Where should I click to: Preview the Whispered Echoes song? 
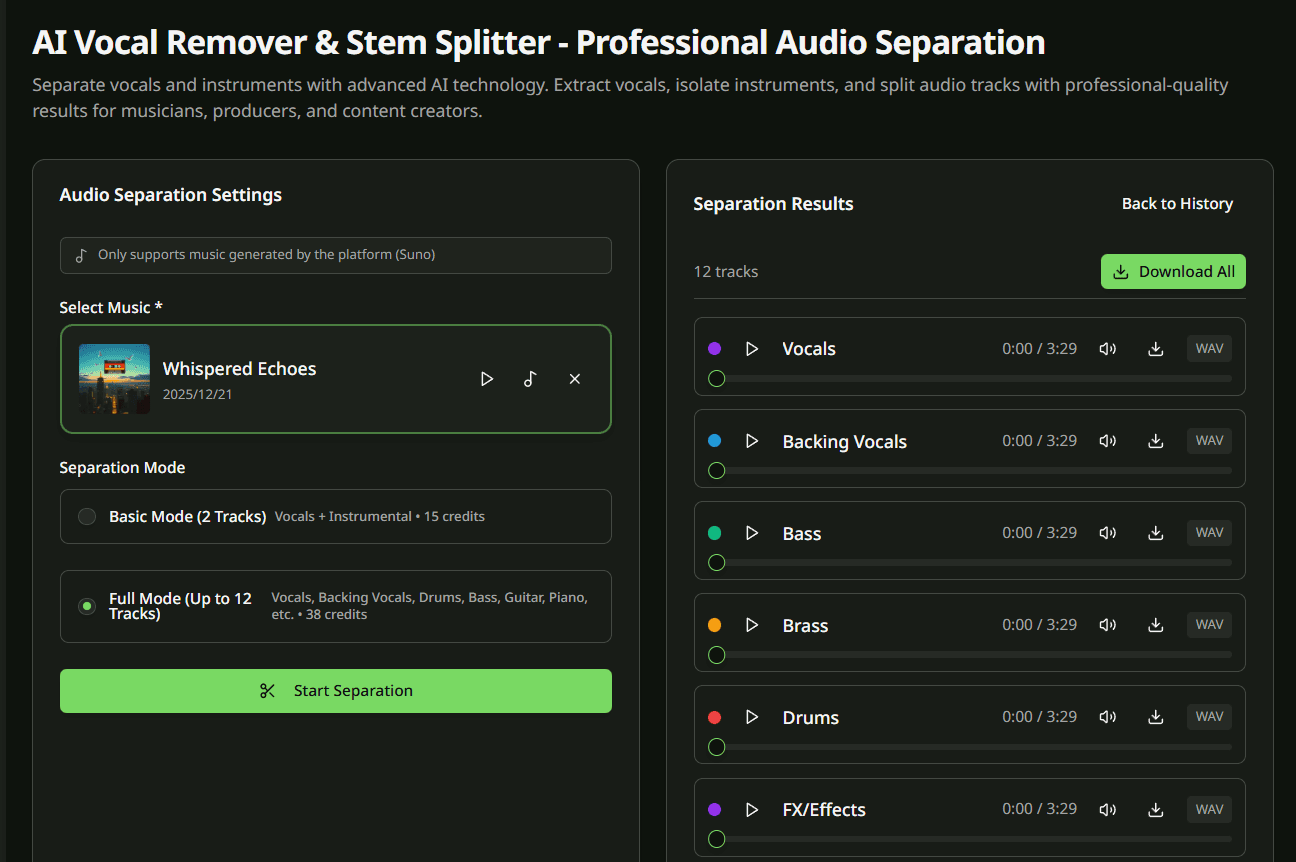point(487,379)
